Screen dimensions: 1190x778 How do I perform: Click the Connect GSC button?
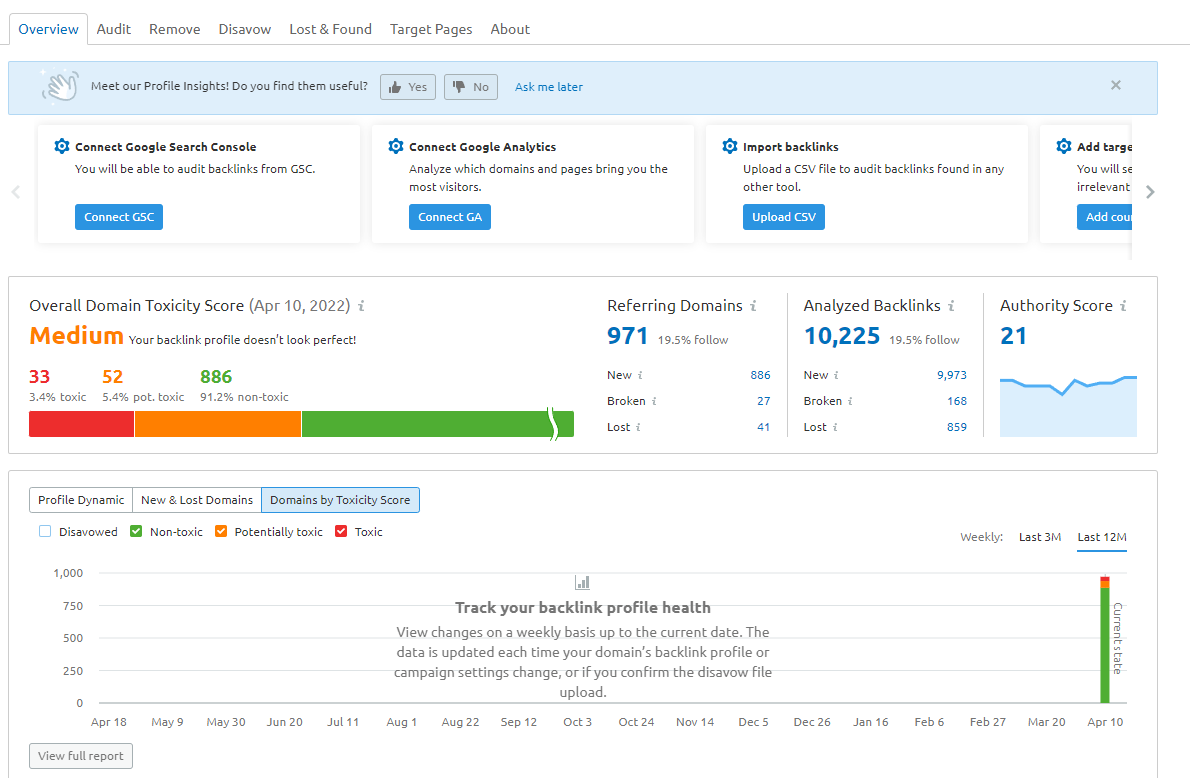click(x=118, y=217)
